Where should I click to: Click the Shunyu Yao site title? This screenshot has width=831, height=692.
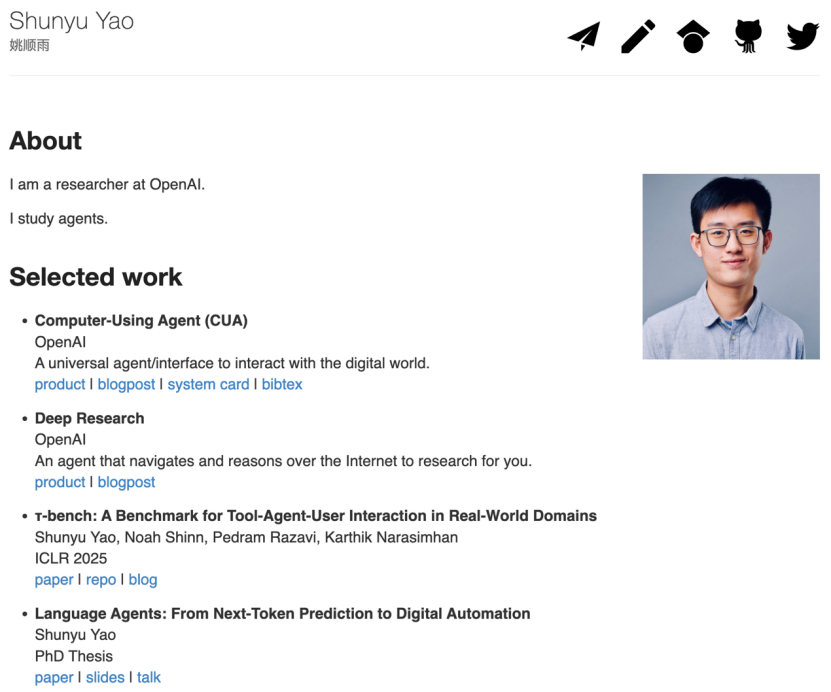click(72, 21)
